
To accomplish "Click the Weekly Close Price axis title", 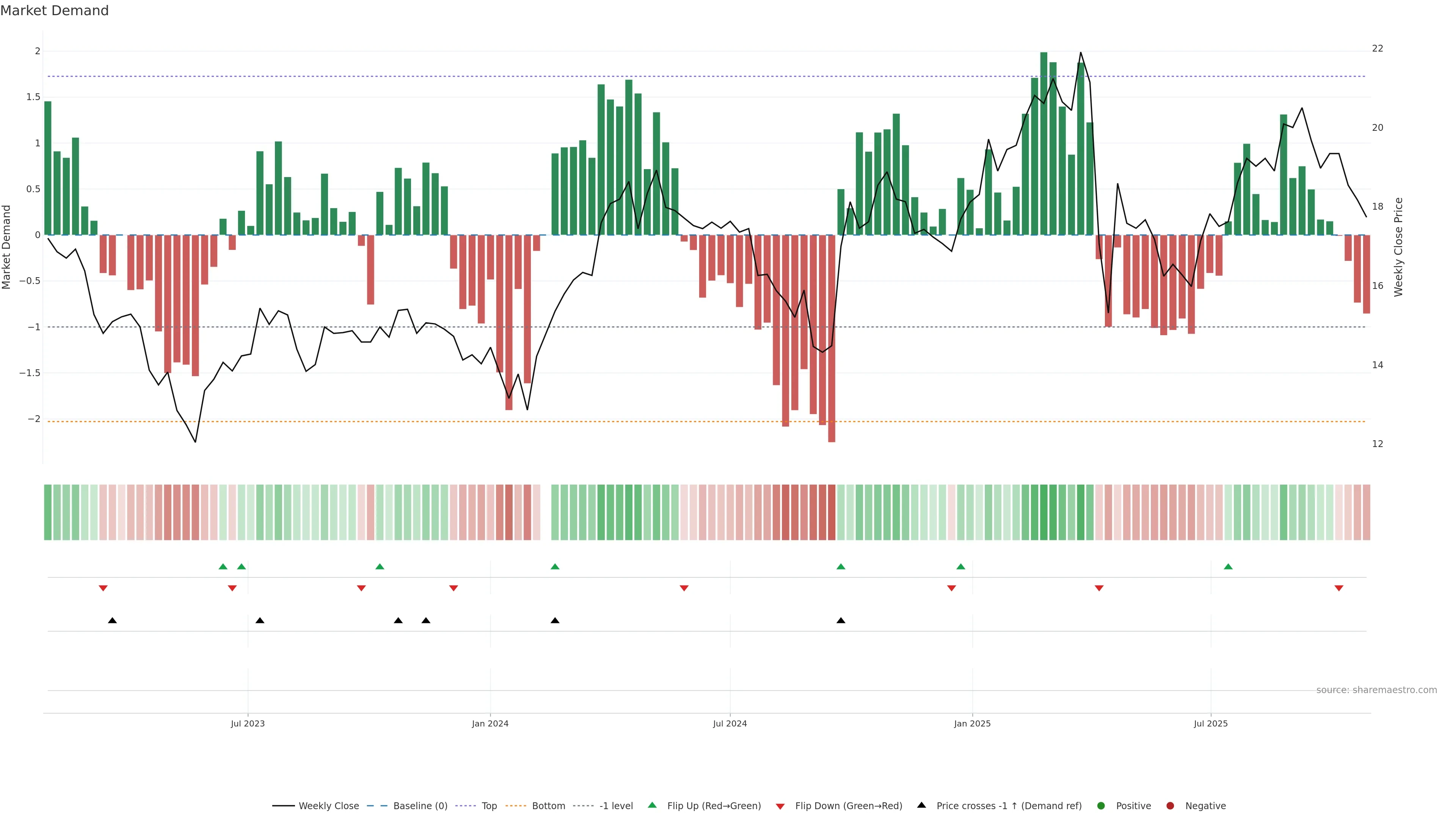I will pos(1398,247).
